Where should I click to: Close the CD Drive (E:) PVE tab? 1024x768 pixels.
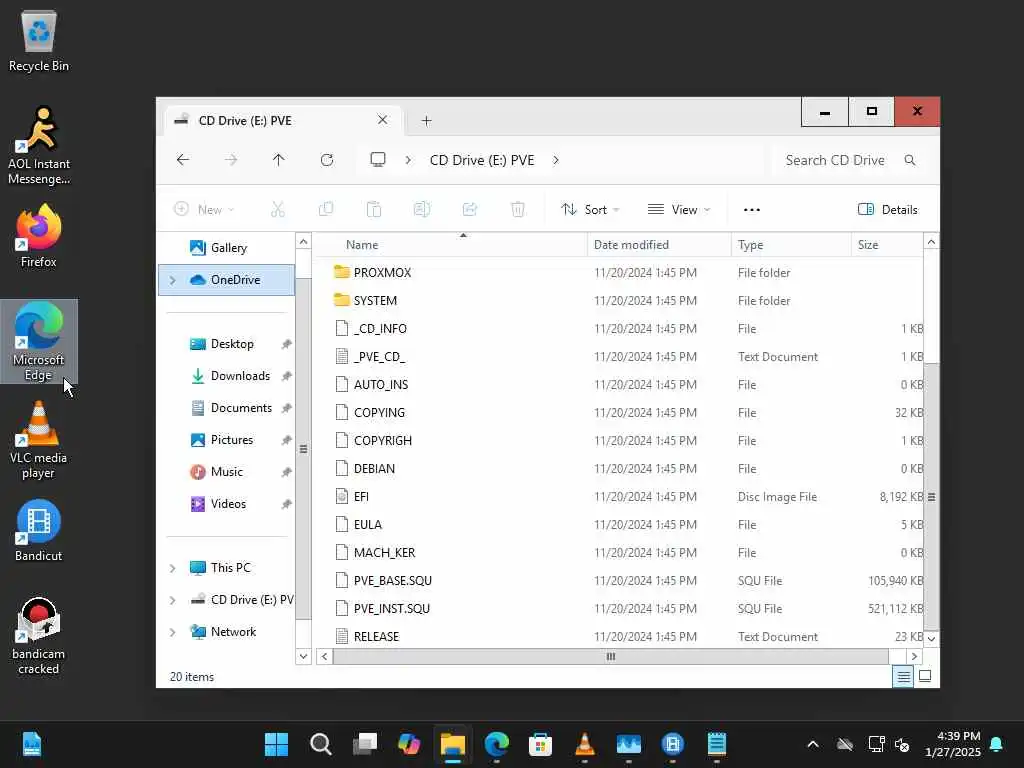[383, 120]
